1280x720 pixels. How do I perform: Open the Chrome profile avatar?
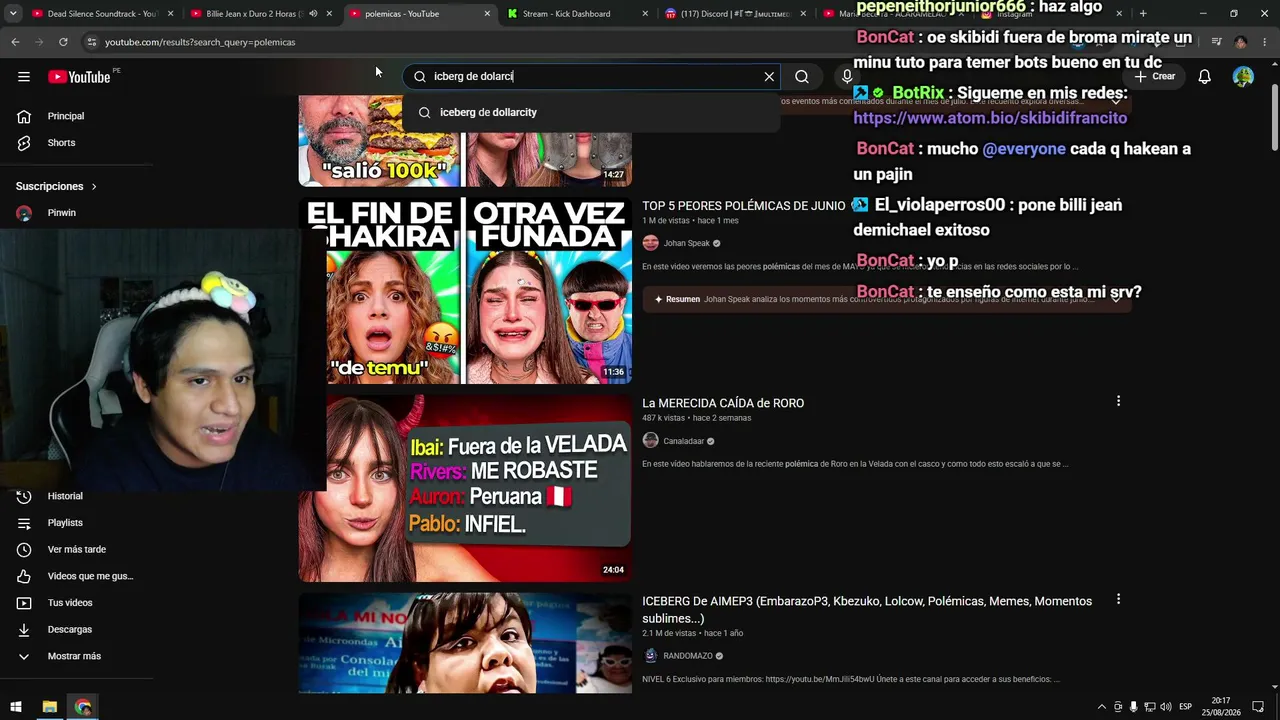pyautogui.click(x=1240, y=42)
